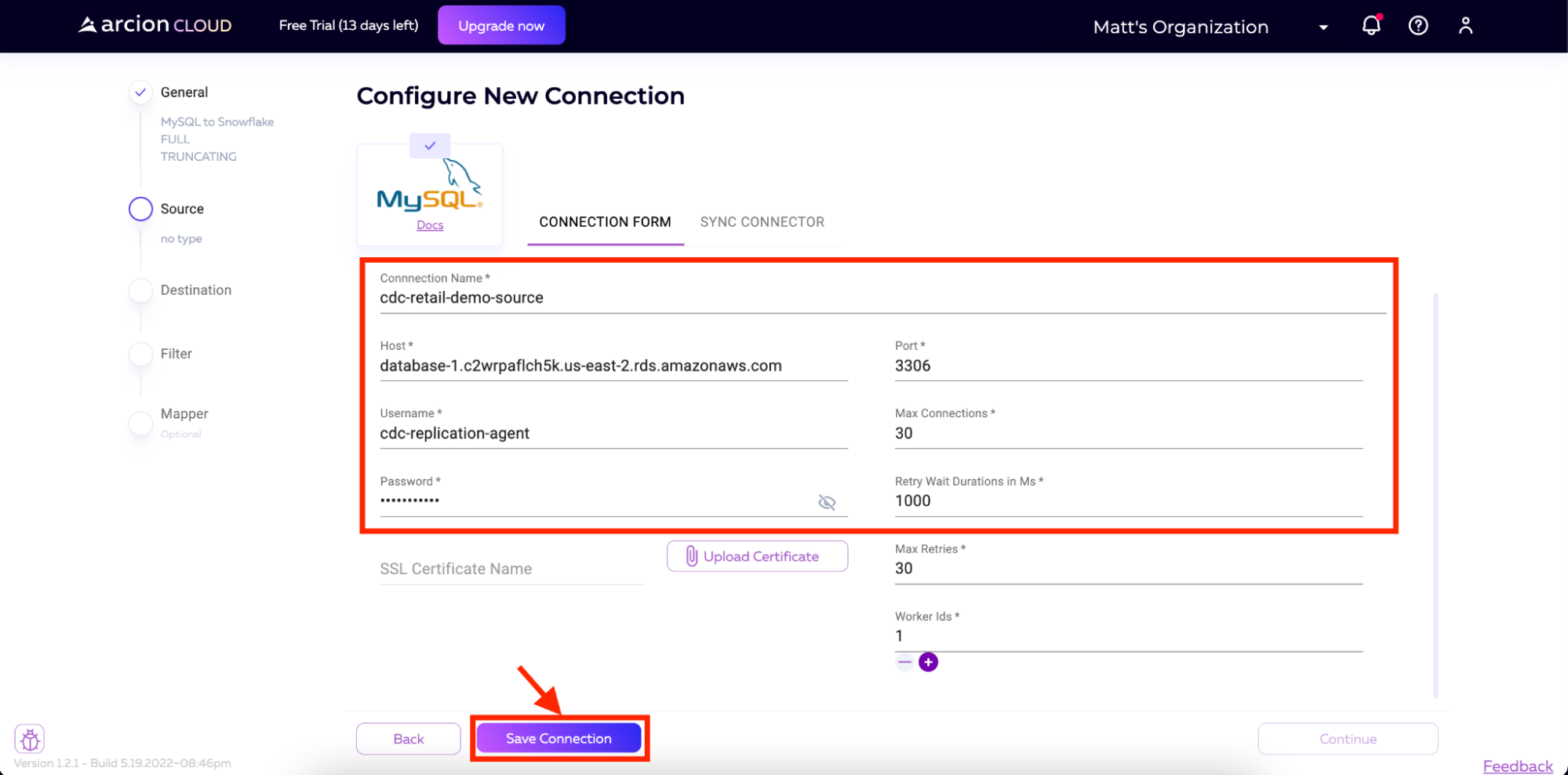The image size is (1568, 775).
Task: Focus the Port input field
Action: tap(1129, 366)
